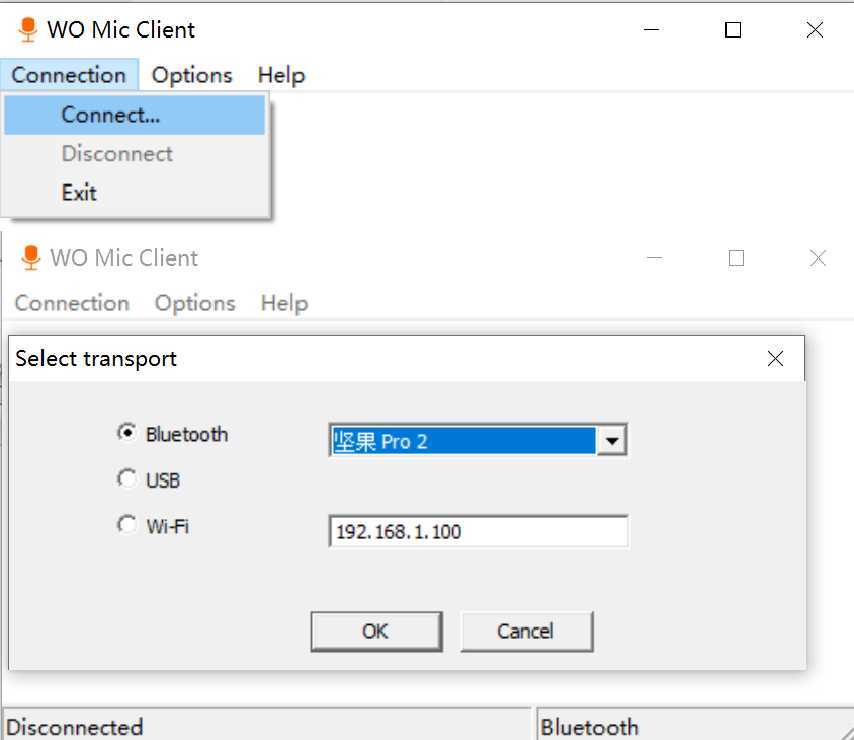Select Exit from the Connection menu
The image size is (854, 740).
[79, 192]
